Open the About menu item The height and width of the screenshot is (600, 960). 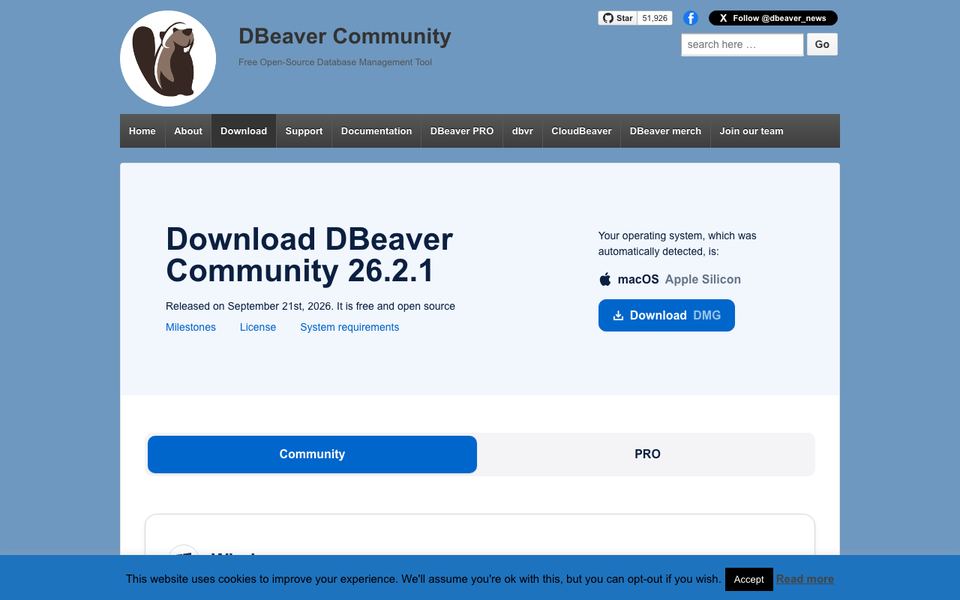pos(188,131)
